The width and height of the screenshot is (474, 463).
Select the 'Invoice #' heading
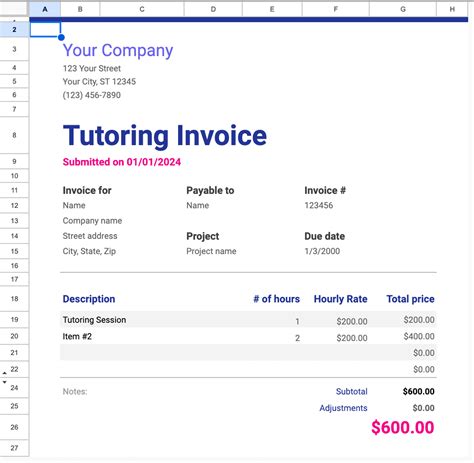click(x=325, y=190)
